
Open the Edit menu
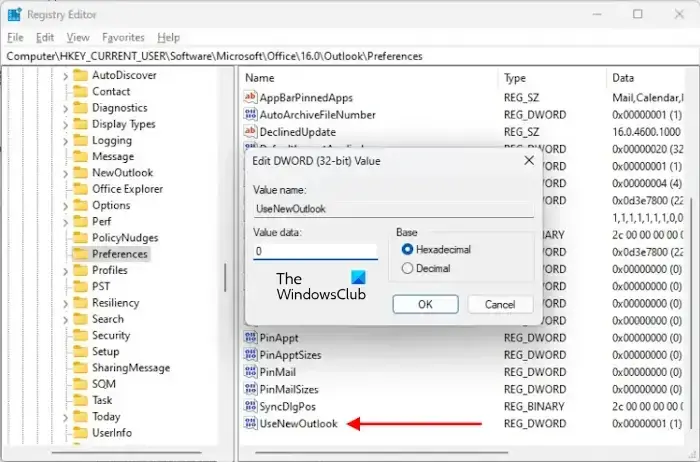point(44,37)
